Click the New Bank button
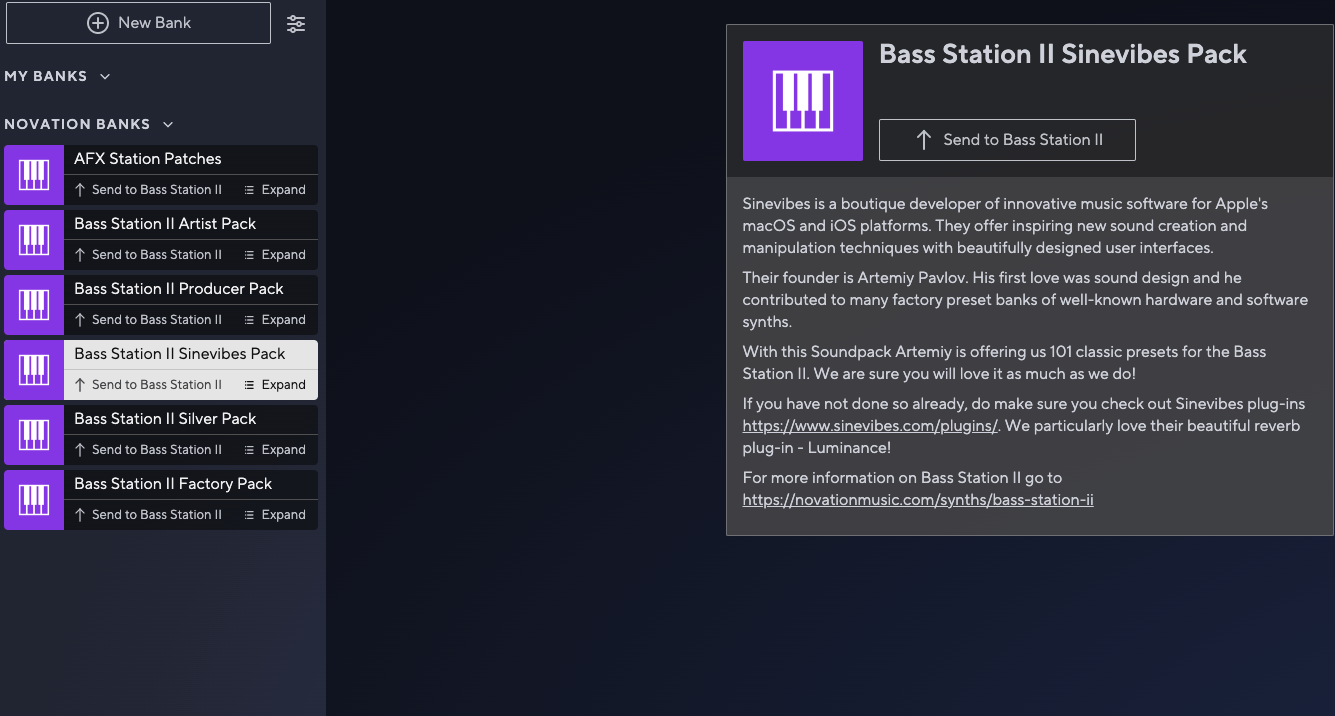This screenshot has height=716, width=1335. (138, 23)
